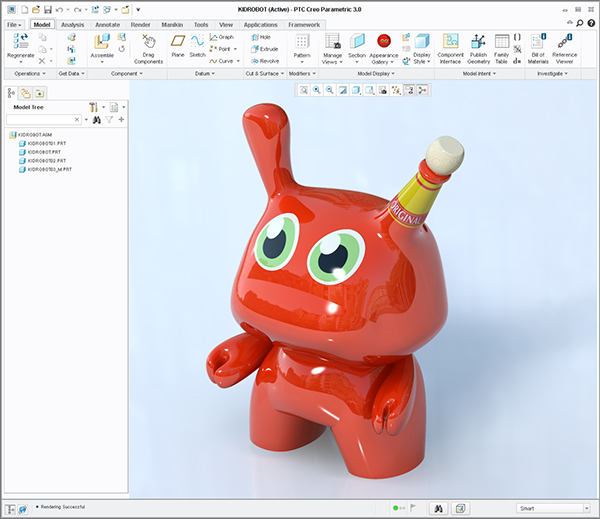Click the Regenerate icon
600x519 pixels.
click(21, 41)
